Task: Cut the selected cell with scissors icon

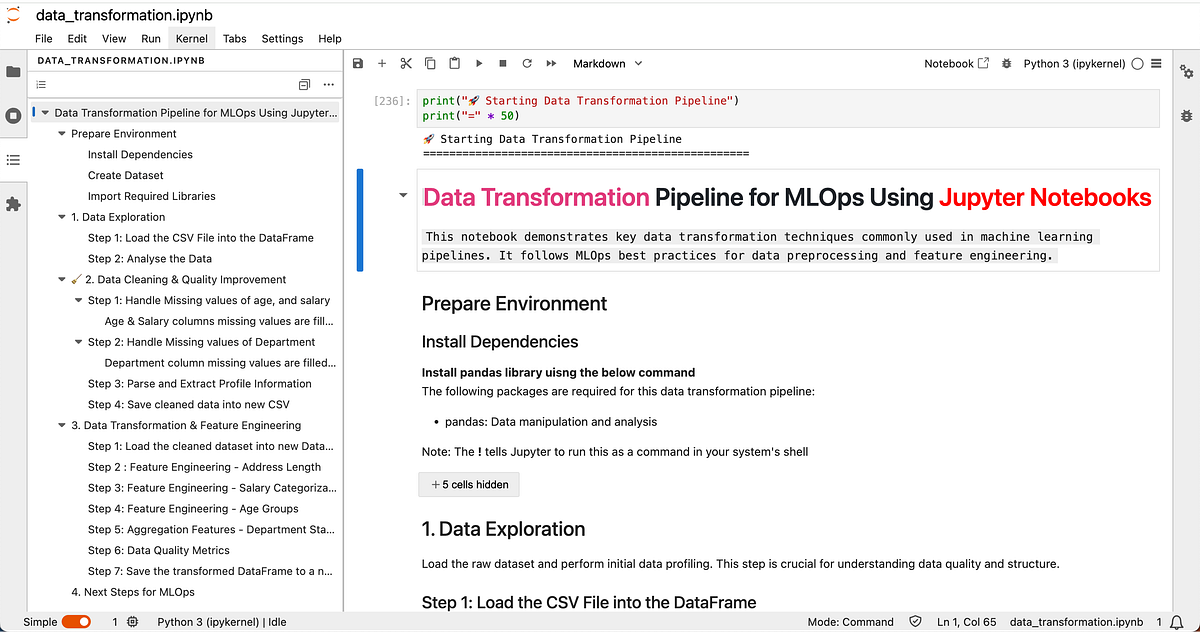Action: 405,63
